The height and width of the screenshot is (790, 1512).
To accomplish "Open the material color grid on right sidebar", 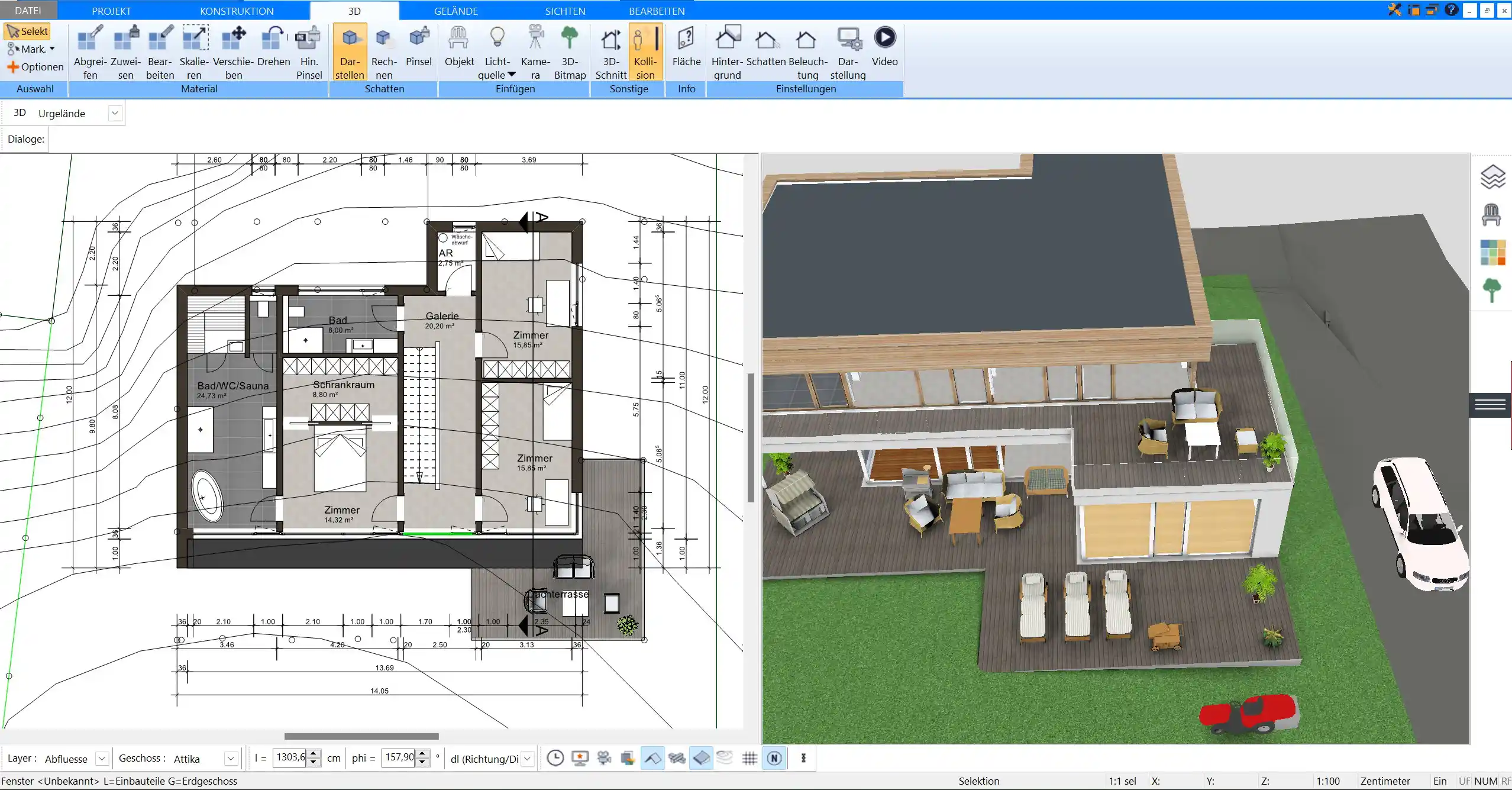I will tap(1492, 252).
